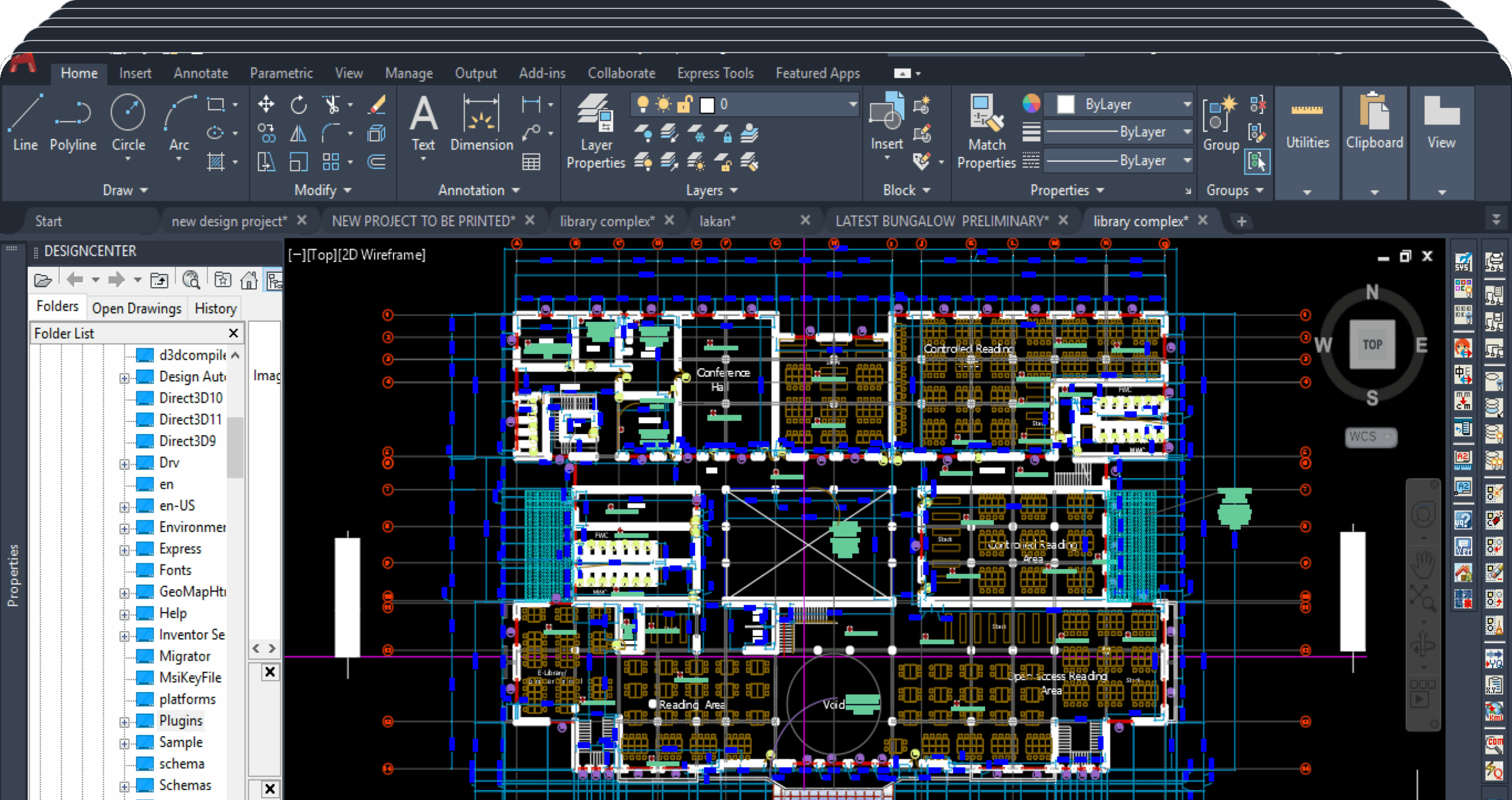Toggle layer 0 lock icon
Viewport: 1512px width, 800px height.
[684, 105]
